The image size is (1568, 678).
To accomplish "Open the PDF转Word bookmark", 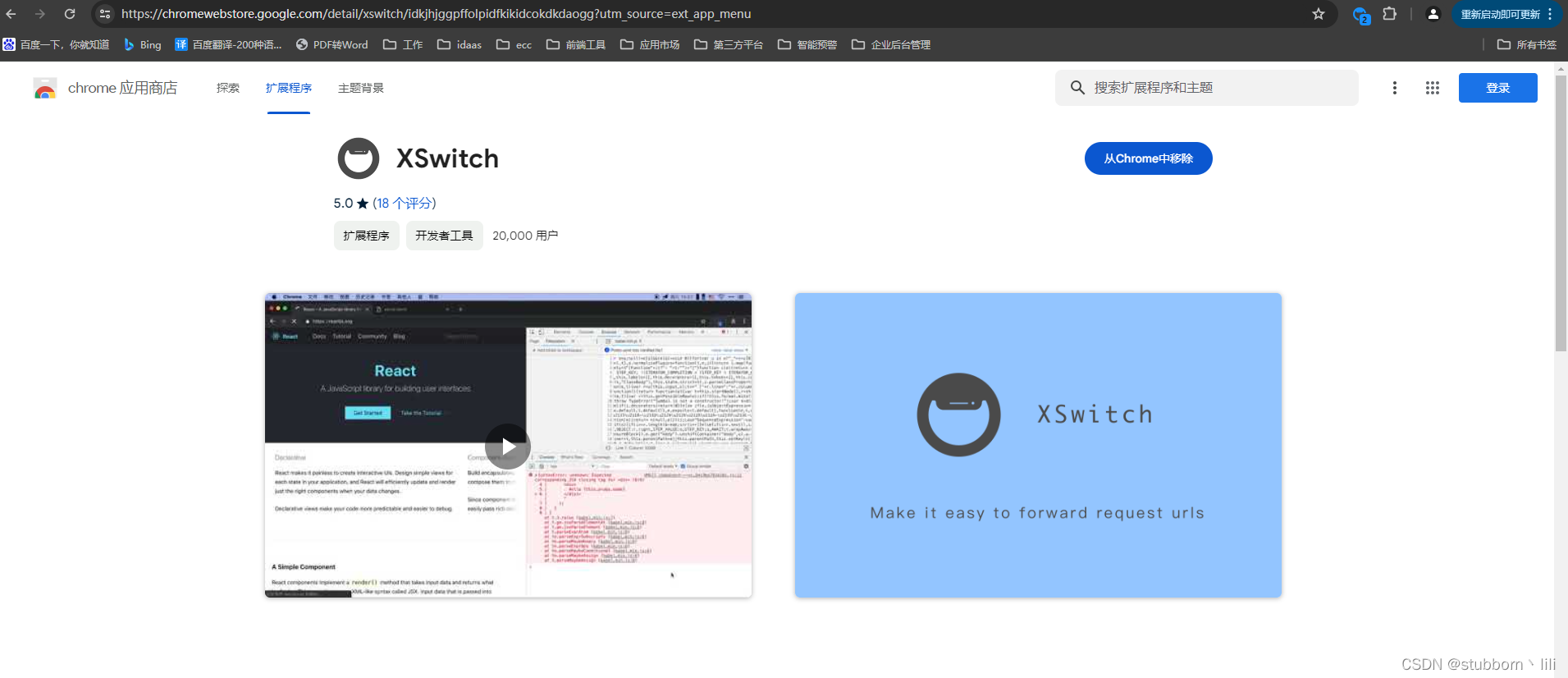I will (x=331, y=44).
